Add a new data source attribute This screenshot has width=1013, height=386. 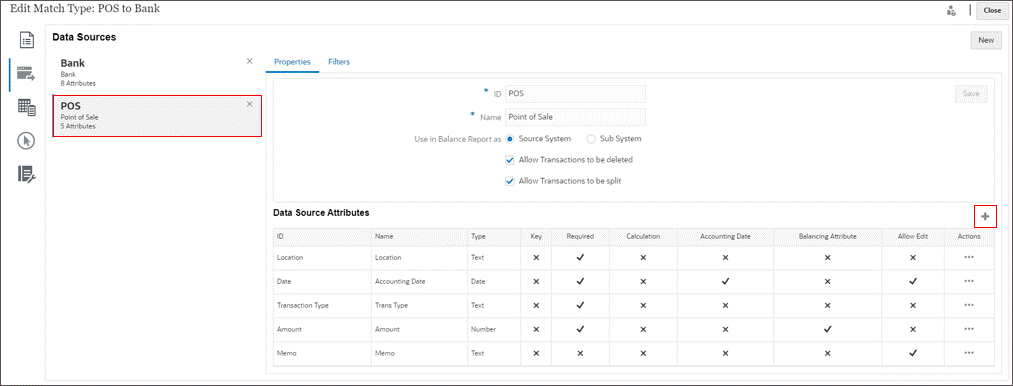click(985, 217)
